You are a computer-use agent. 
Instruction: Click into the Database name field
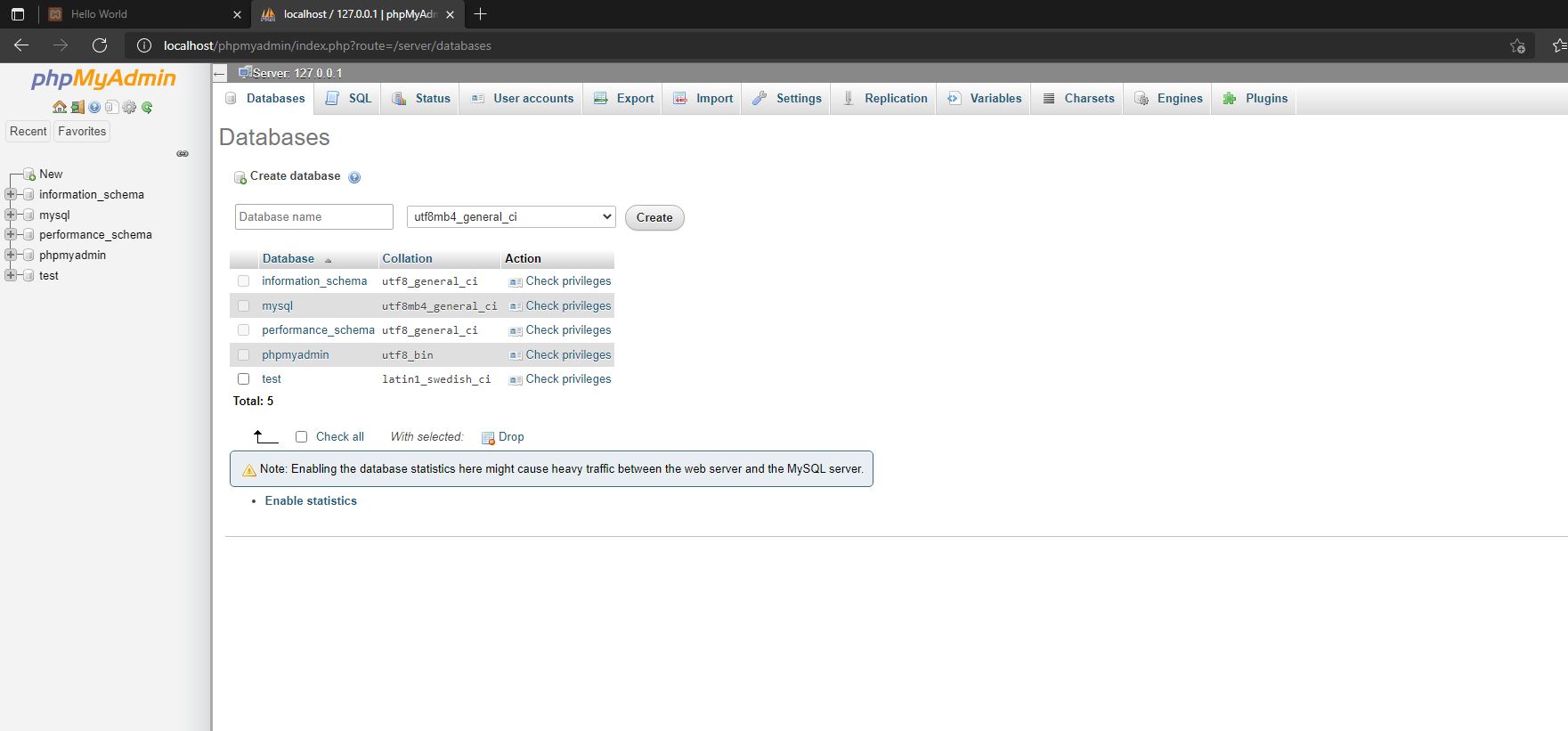(x=313, y=217)
